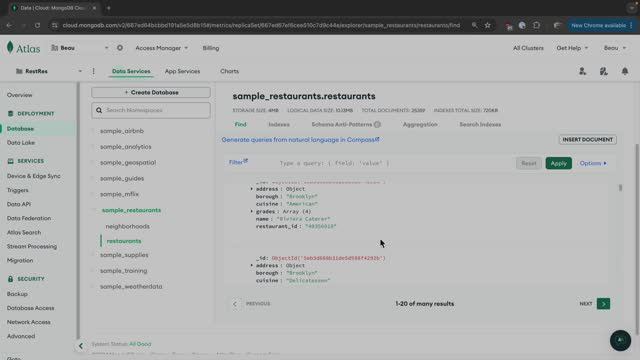Select the Search Indexes tab
Screen dimensions: 640x360
tap(480, 124)
